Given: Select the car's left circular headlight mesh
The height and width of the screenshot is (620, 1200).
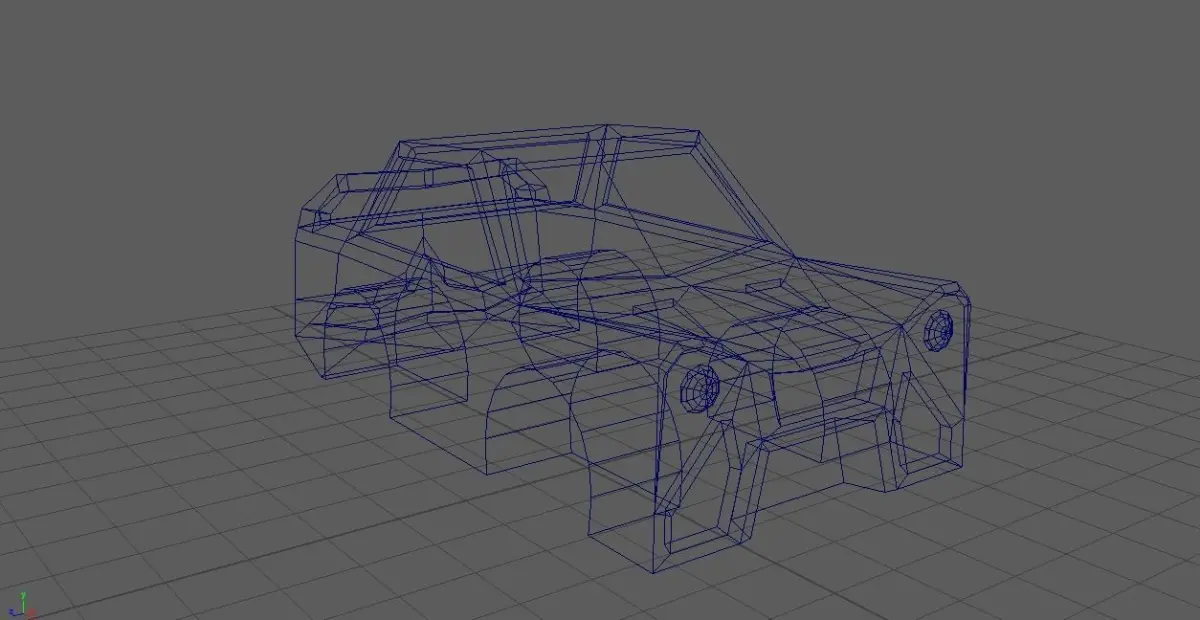Looking at the screenshot, I should (699, 387).
